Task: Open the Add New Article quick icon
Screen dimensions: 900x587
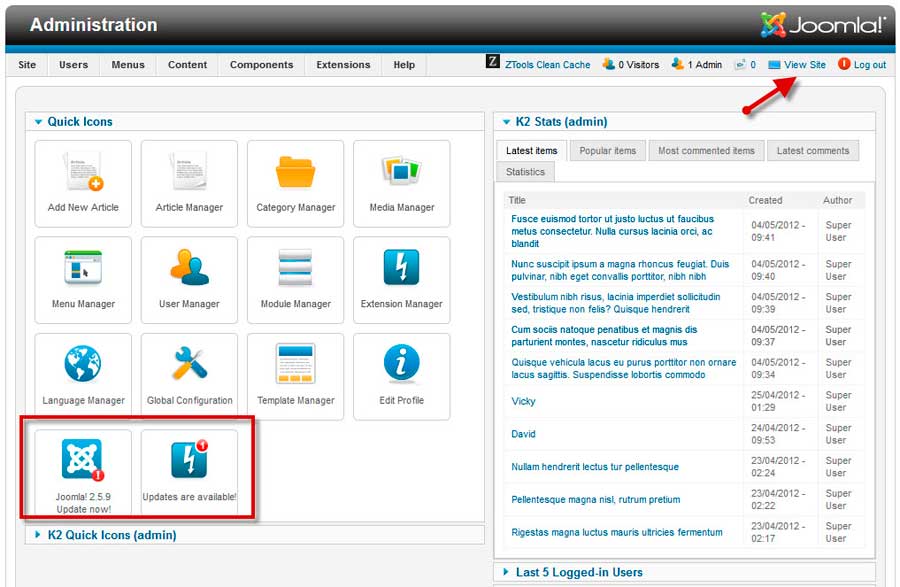Action: point(83,184)
